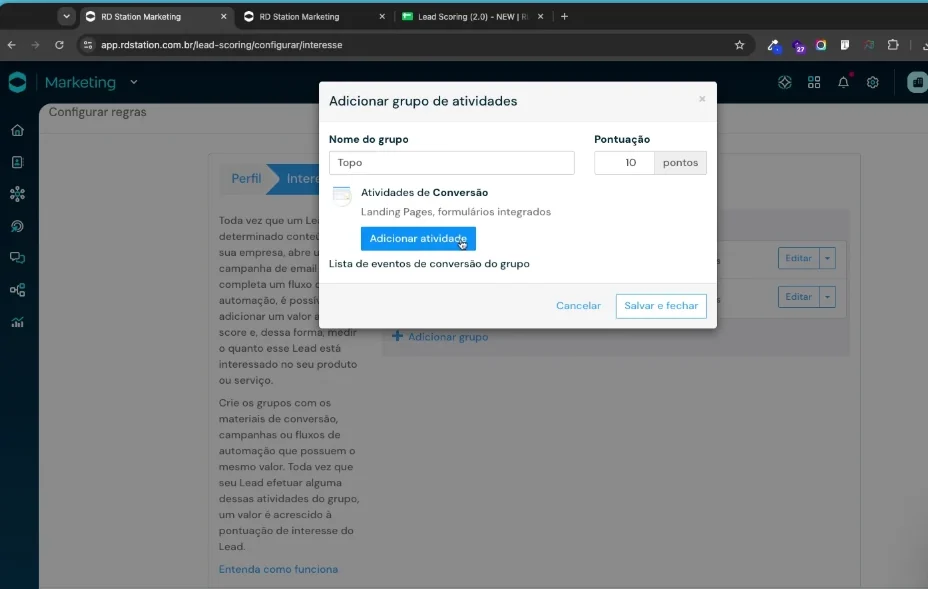This screenshot has width=928, height=589.
Task: Open the apps grid icon in header
Action: click(x=814, y=82)
